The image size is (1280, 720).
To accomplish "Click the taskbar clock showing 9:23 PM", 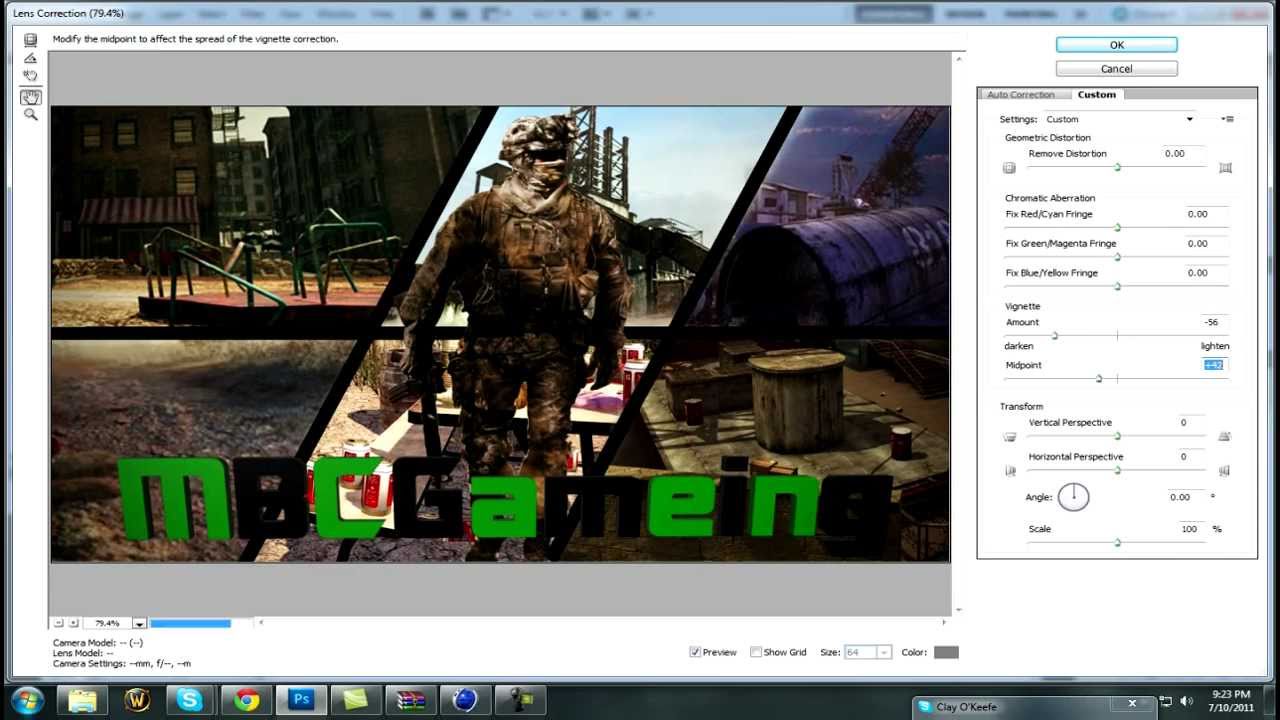I will [x=1230, y=700].
